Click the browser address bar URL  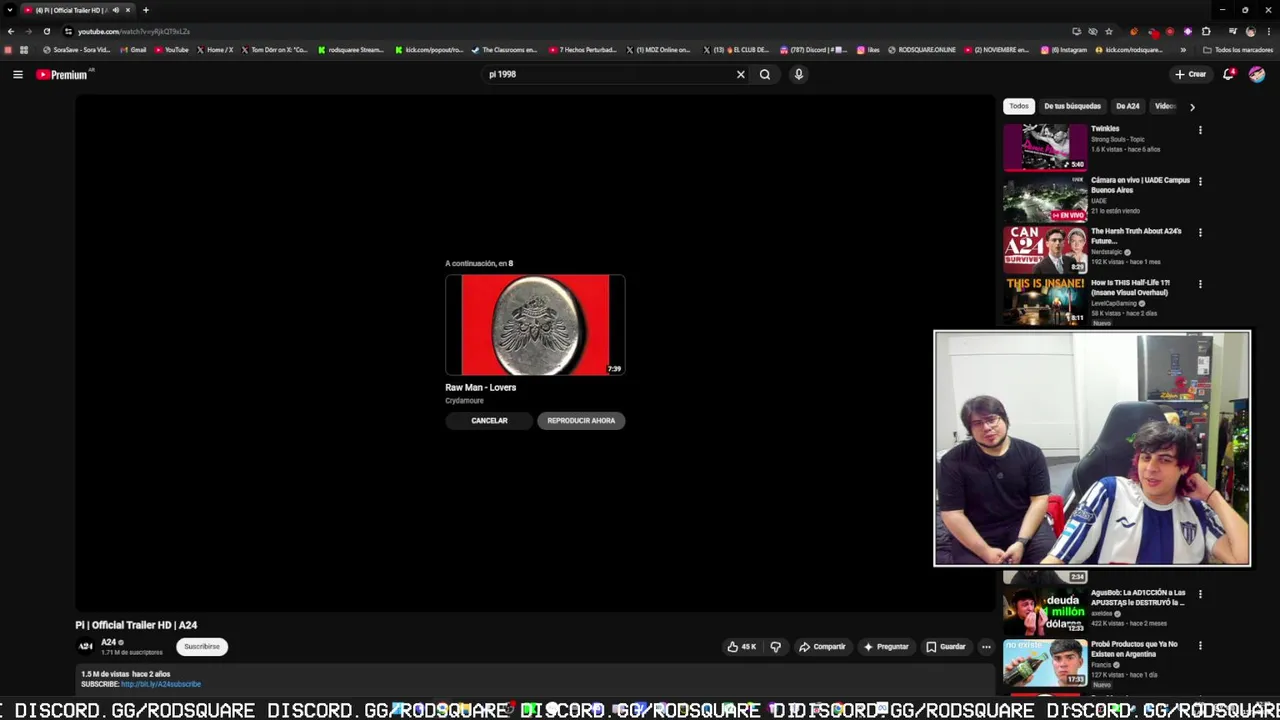point(134,31)
